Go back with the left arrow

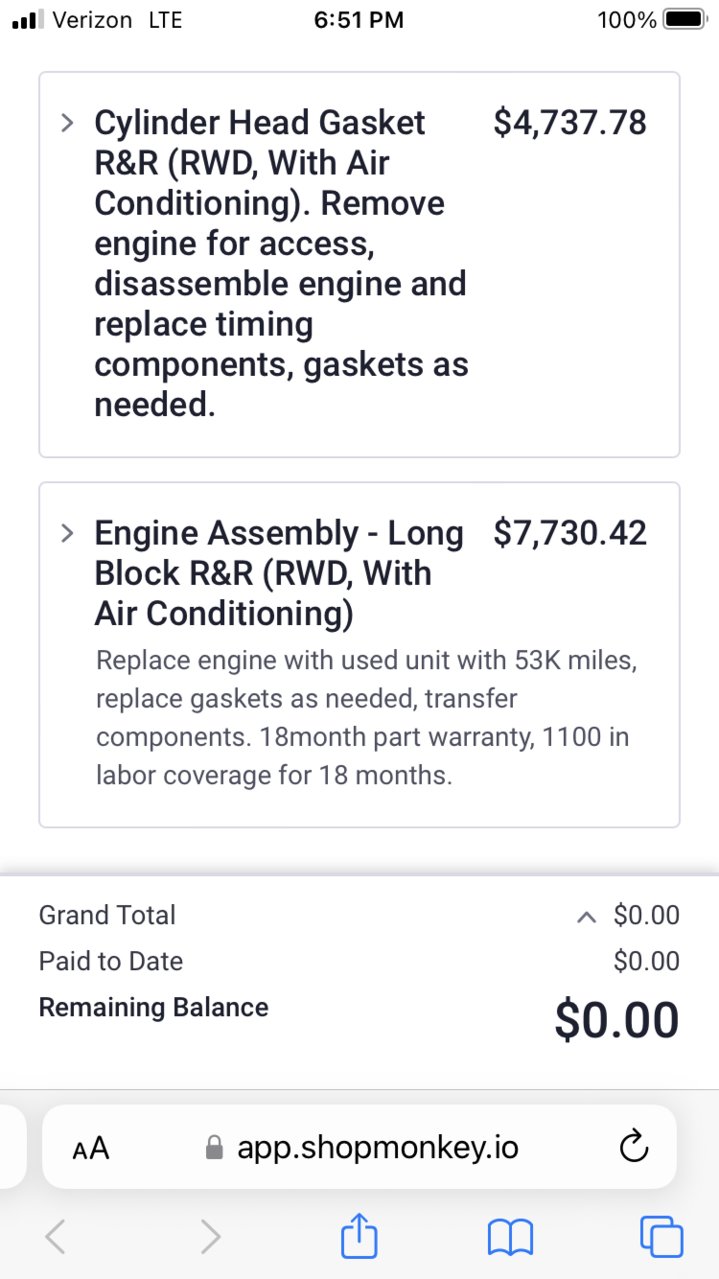pyautogui.click(x=56, y=1237)
